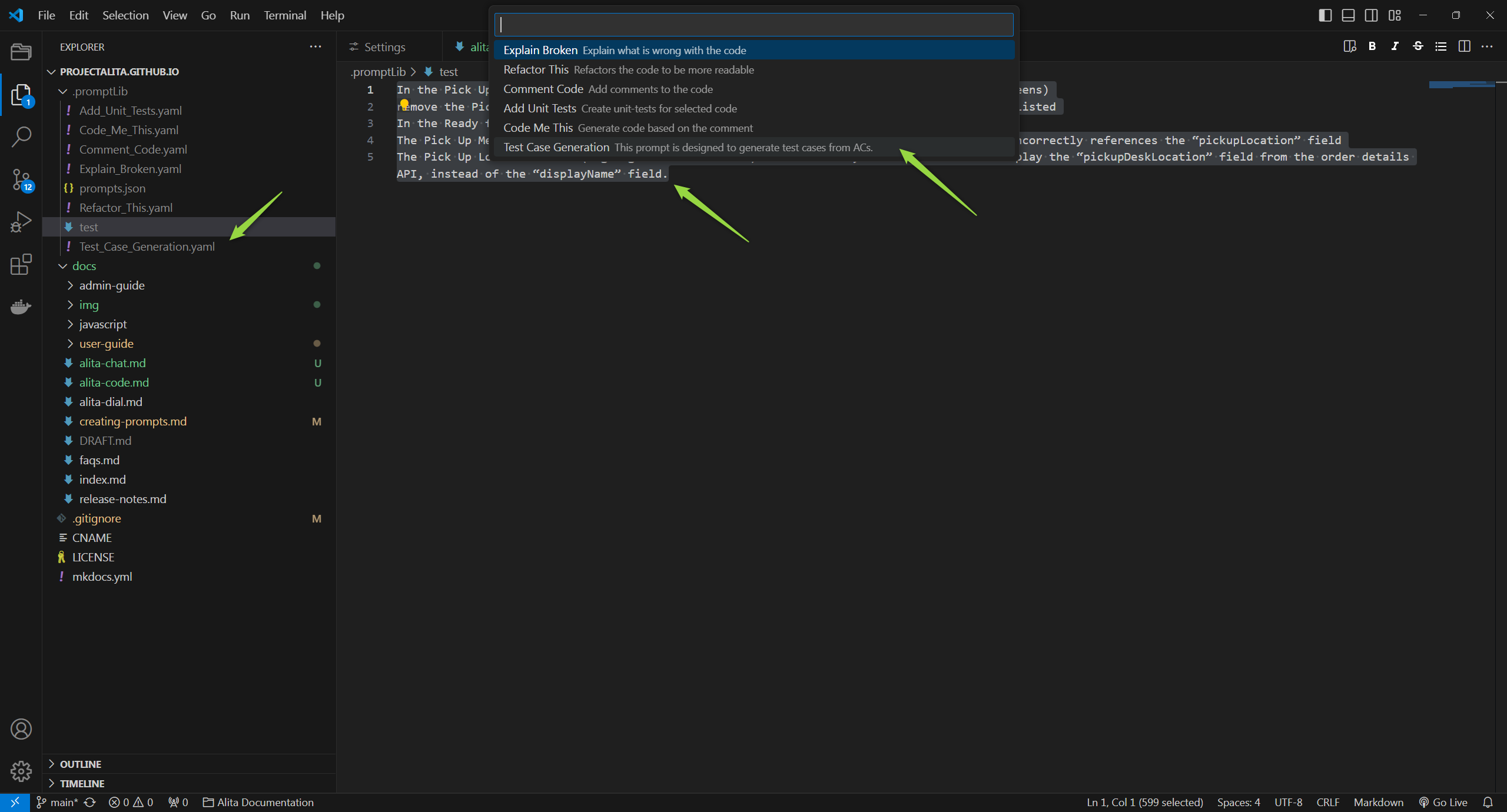This screenshot has width=1507, height=812.
Task: Open Customize Layout icon
Action: coord(1395,15)
